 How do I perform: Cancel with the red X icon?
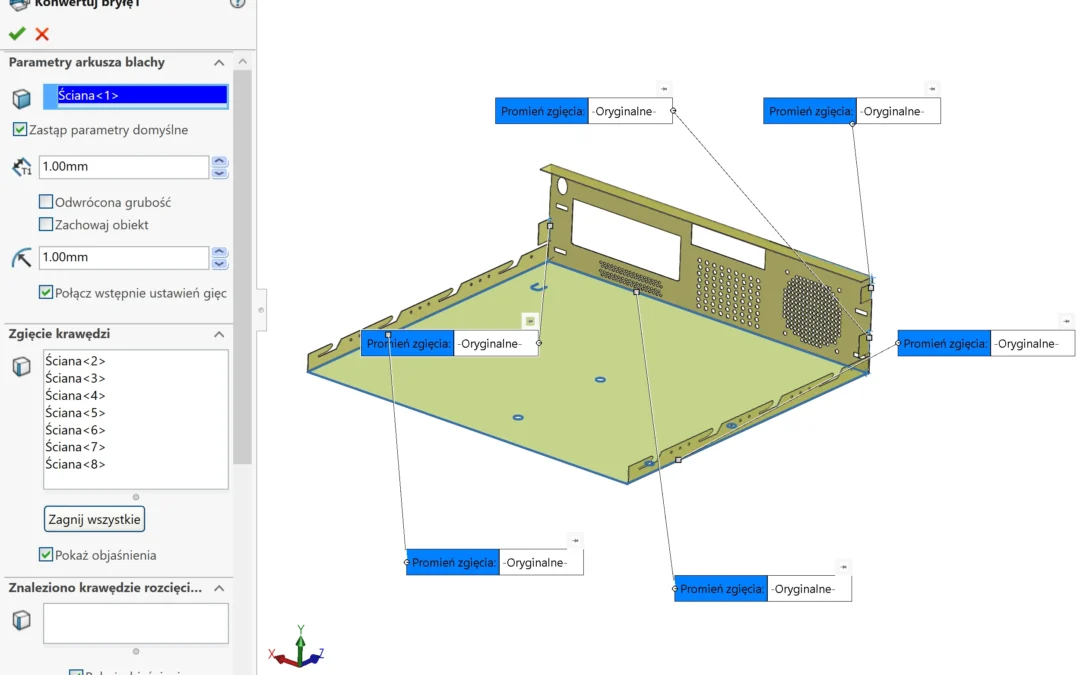tap(42, 34)
